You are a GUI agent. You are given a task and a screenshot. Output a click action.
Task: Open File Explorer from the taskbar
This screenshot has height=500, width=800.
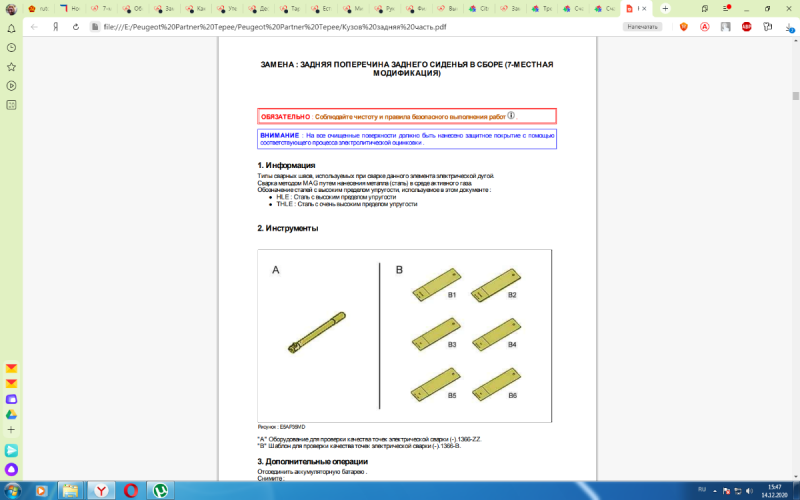(70, 491)
